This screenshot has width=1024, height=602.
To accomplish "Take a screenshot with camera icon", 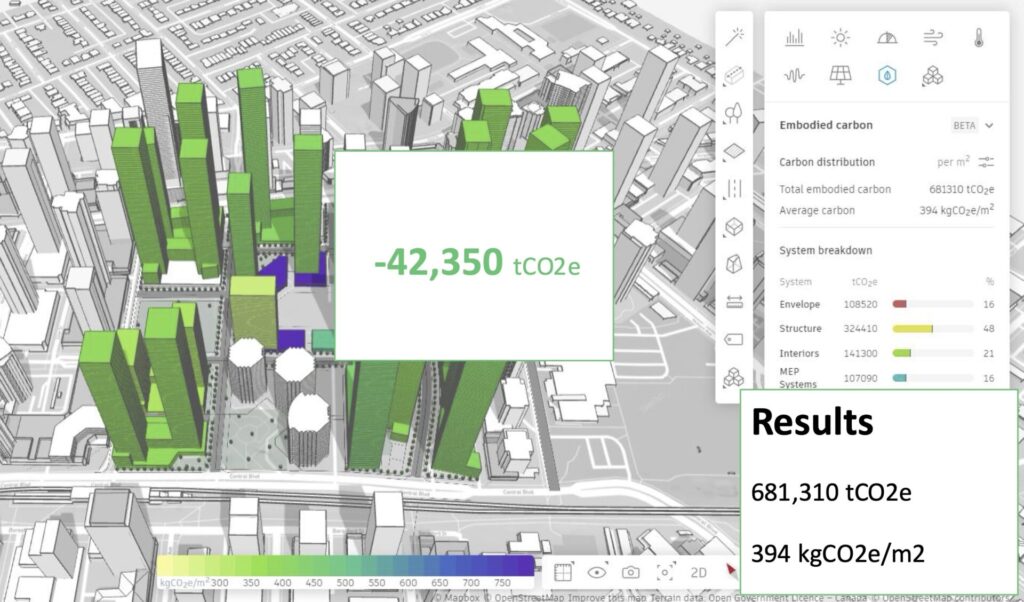I will pos(631,572).
